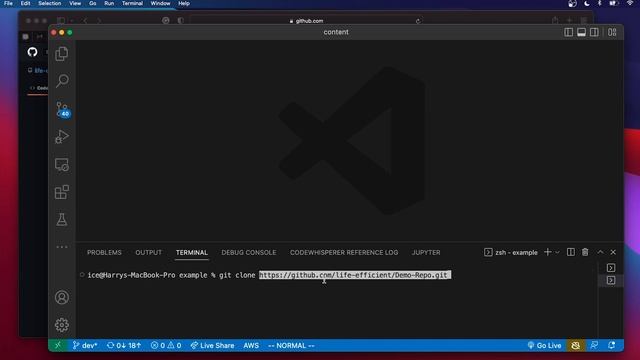Screen dimensions: 640x360
Task: Open the View menu
Action: point(75,3)
